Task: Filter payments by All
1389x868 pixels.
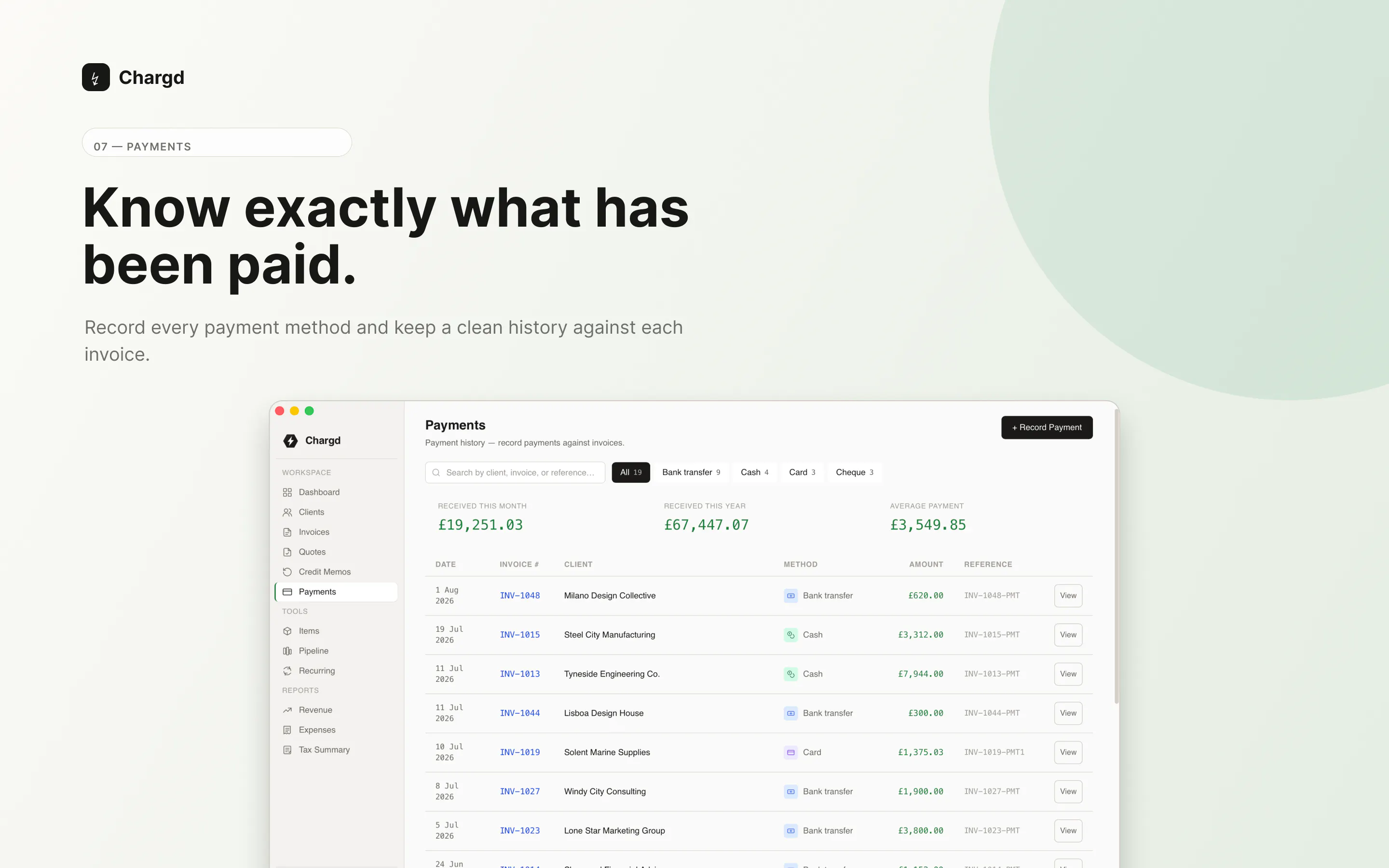Action: (631, 473)
